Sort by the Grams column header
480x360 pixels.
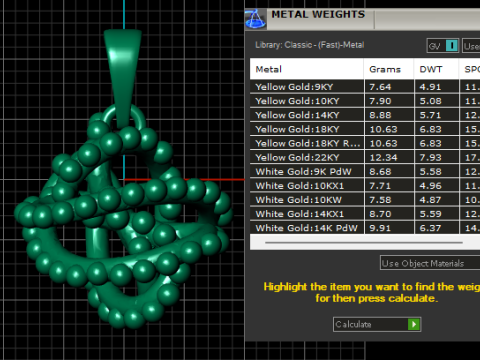(389, 69)
